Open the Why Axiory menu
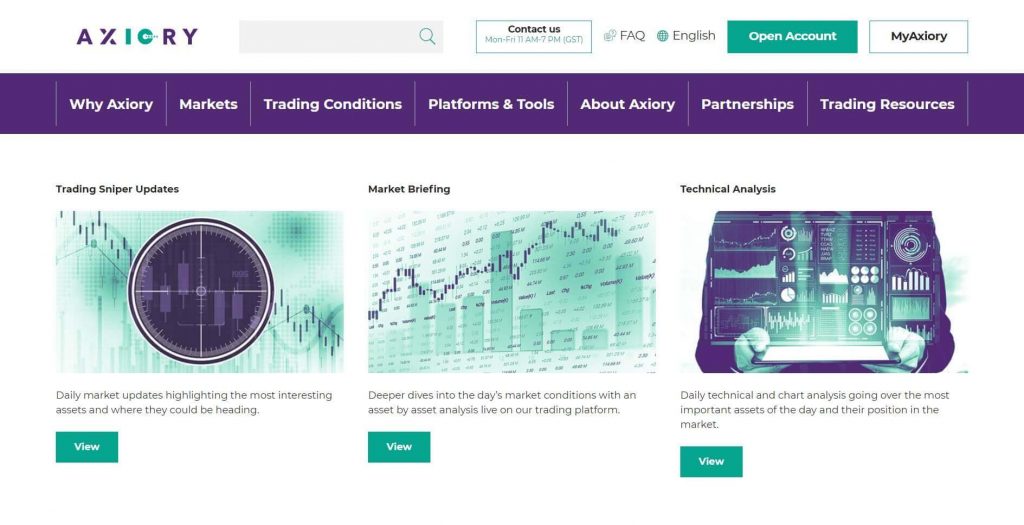Screen dimensions: 1024x525 pos(111,104)
